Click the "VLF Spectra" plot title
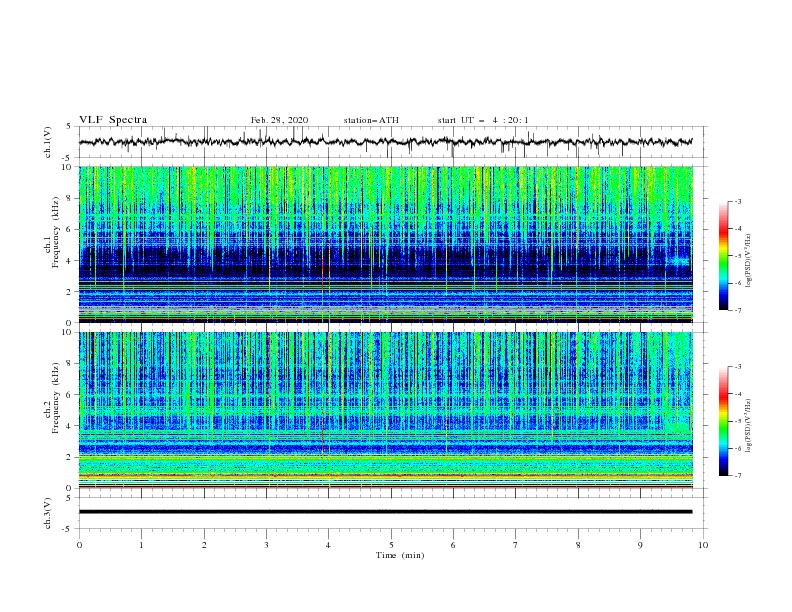 113,120
